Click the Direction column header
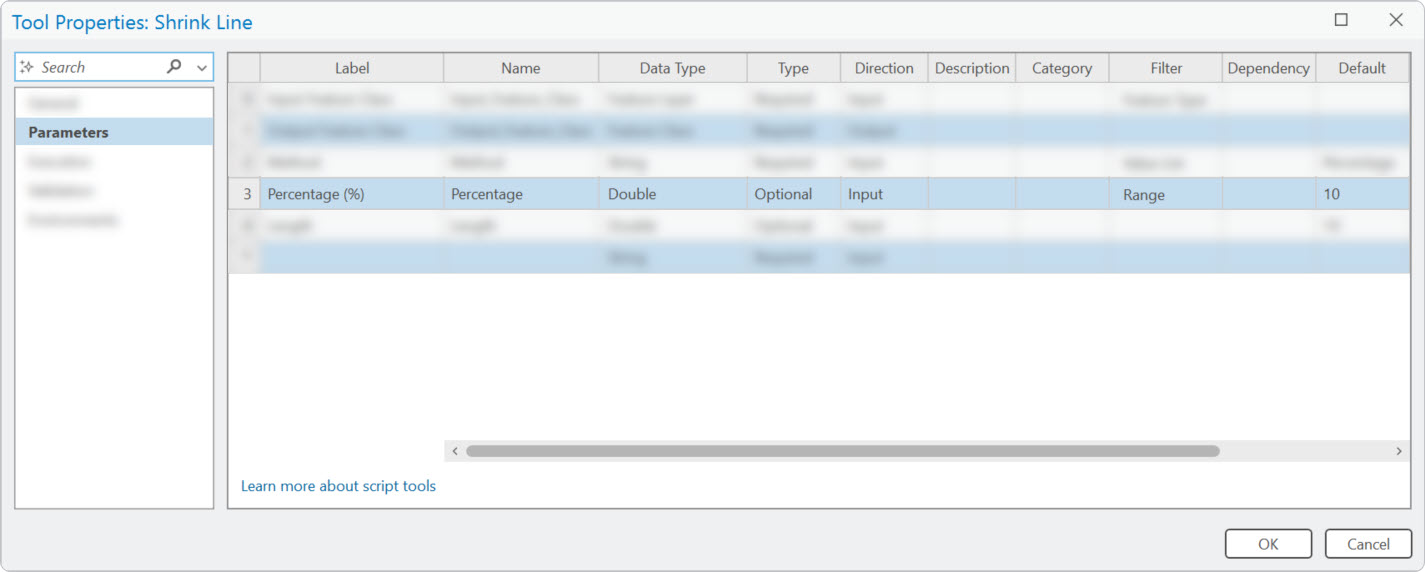The width and height of the screenshot is (1425, 572). click(884, 68)
